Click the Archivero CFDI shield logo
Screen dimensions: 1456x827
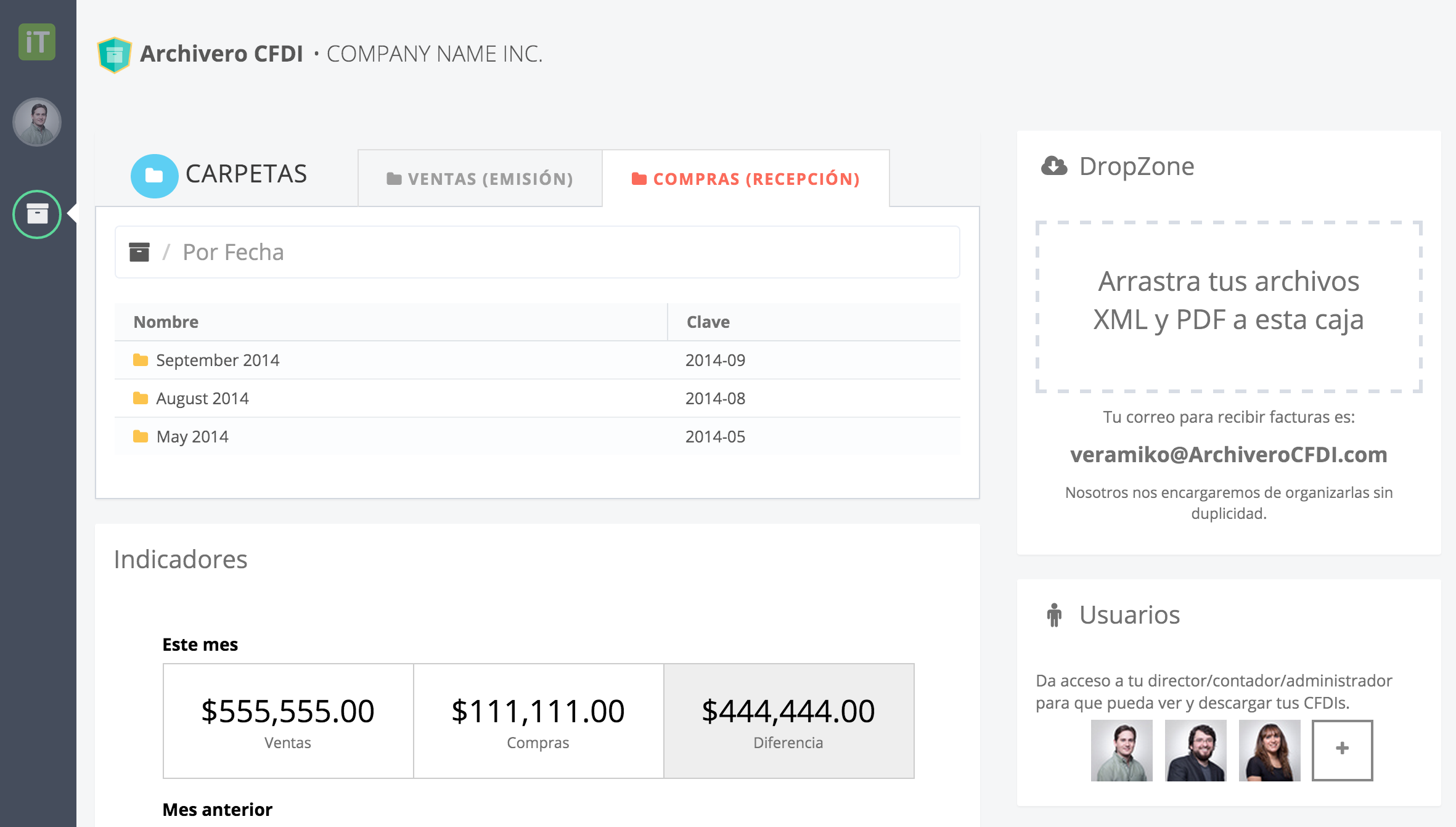pyautogui.click(x=115, y=54)
